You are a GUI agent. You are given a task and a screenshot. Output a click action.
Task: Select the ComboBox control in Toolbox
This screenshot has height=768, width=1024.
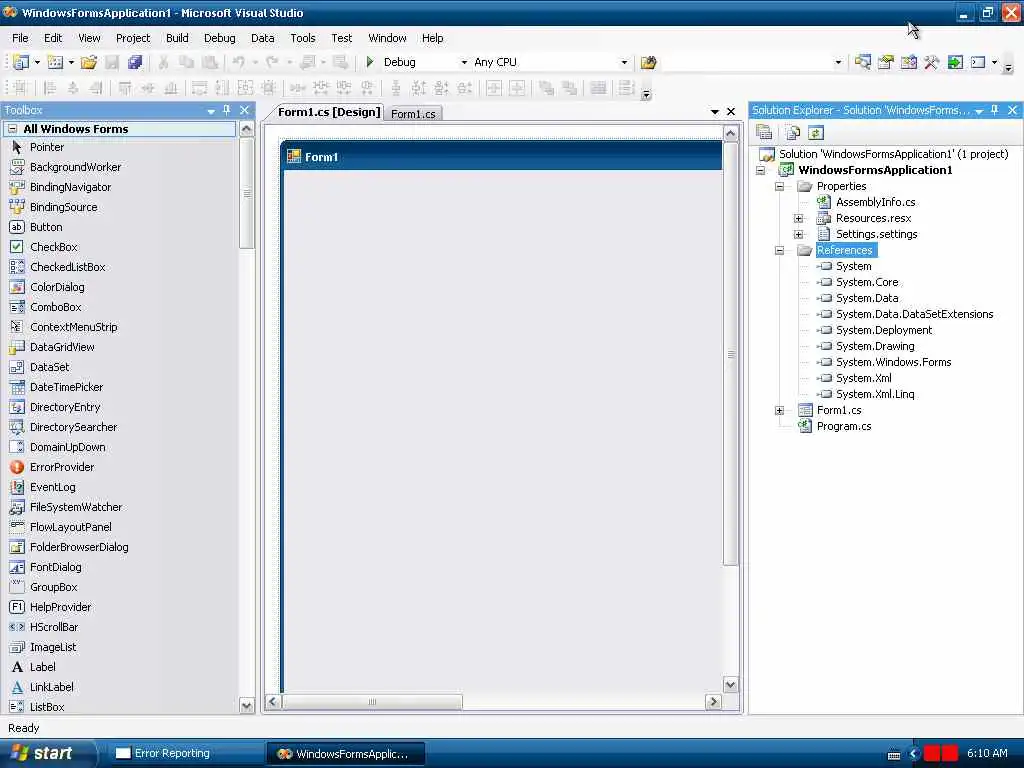click(119, 307)
